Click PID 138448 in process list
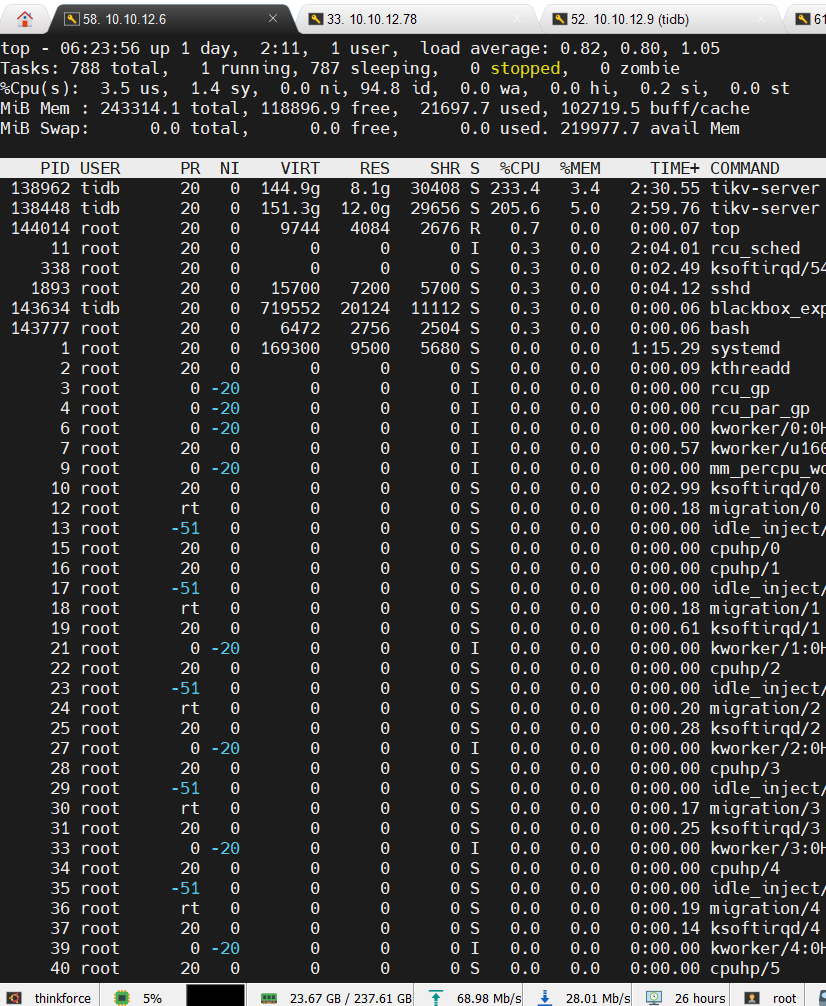This screenshot has width=826, height=1006. 40,209
